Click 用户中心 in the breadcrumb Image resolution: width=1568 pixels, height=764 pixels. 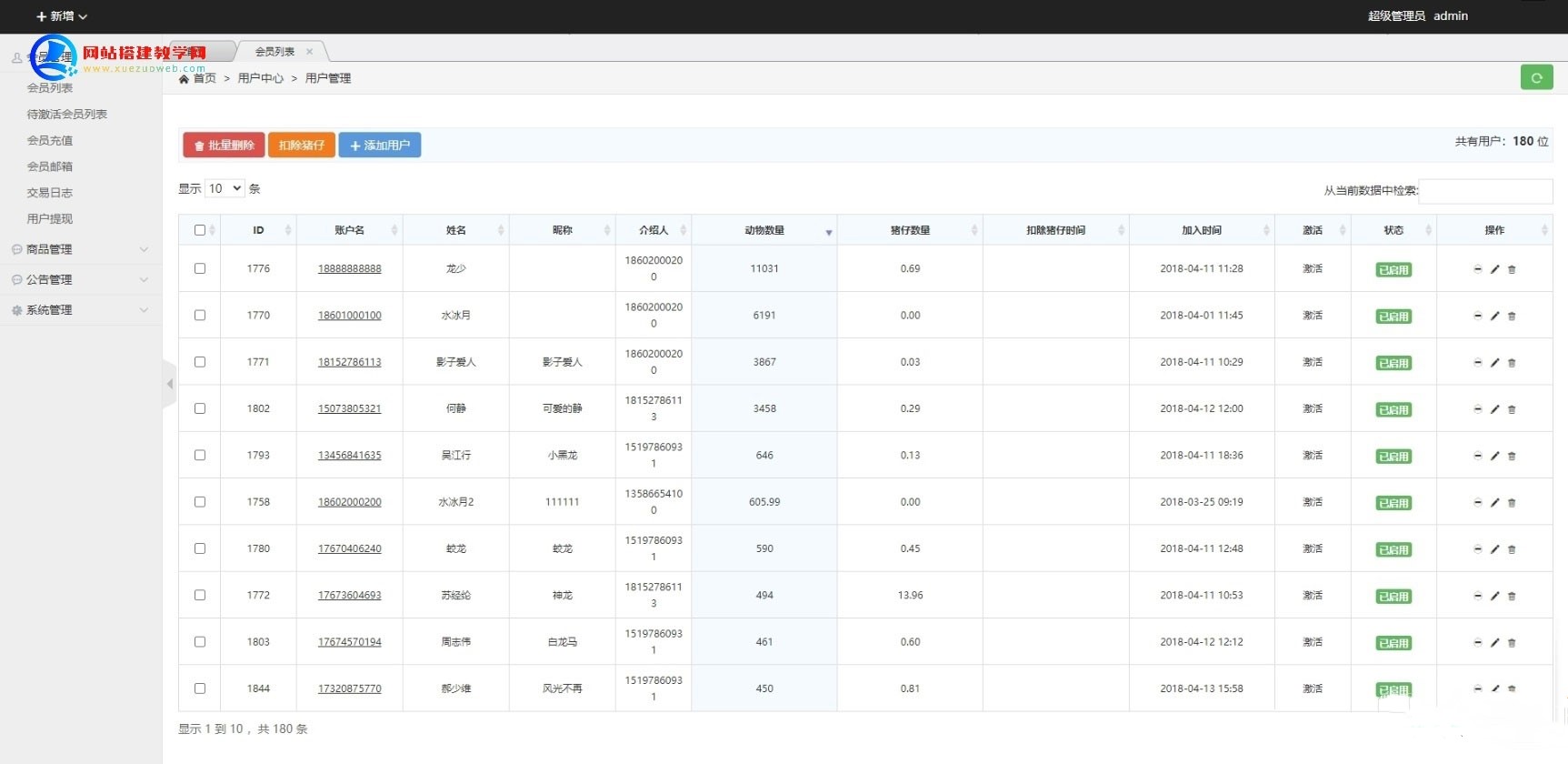point(261,78)
